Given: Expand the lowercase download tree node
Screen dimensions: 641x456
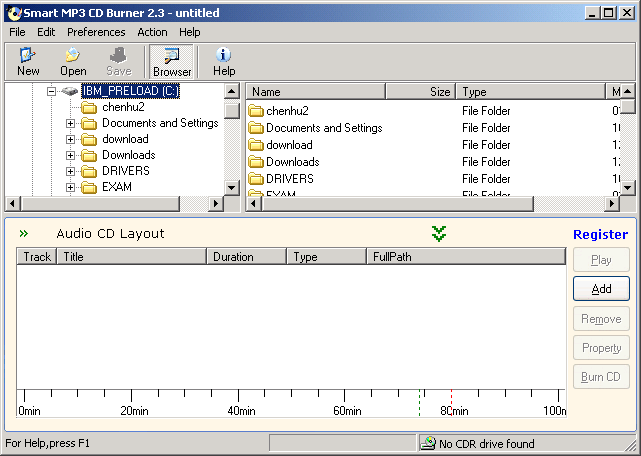Looking at the screenshot, I should click(70, 139).
